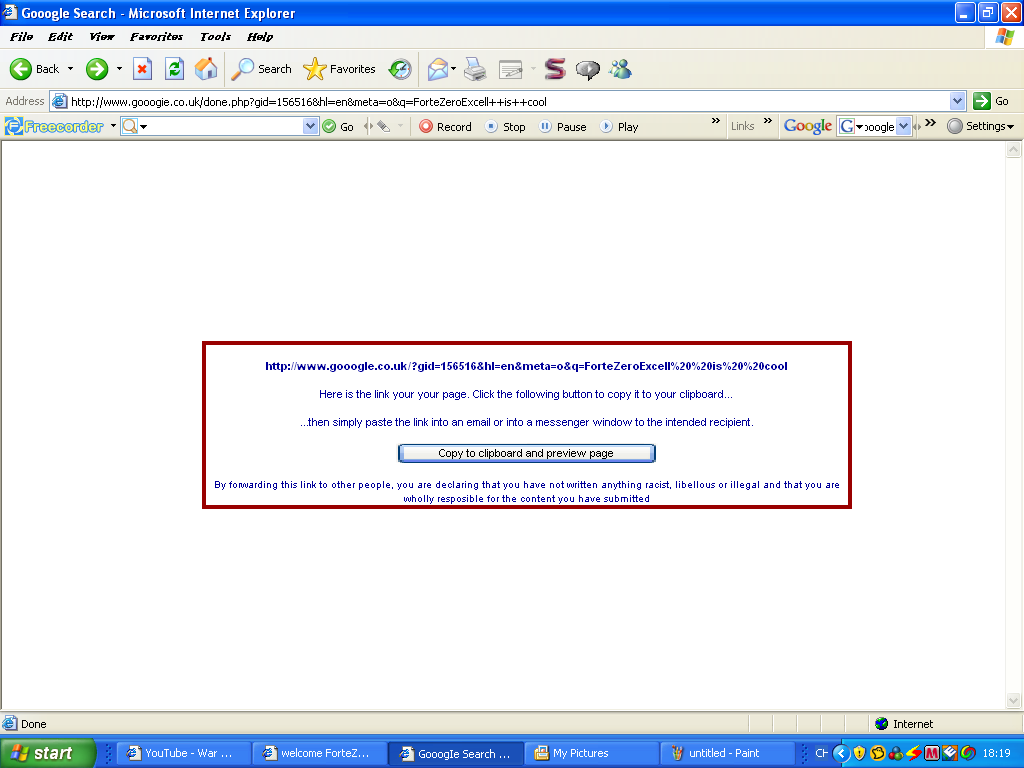Click the Edit page icon in toolbar
The image size is (1024, 768).
(x=511, y=69)
